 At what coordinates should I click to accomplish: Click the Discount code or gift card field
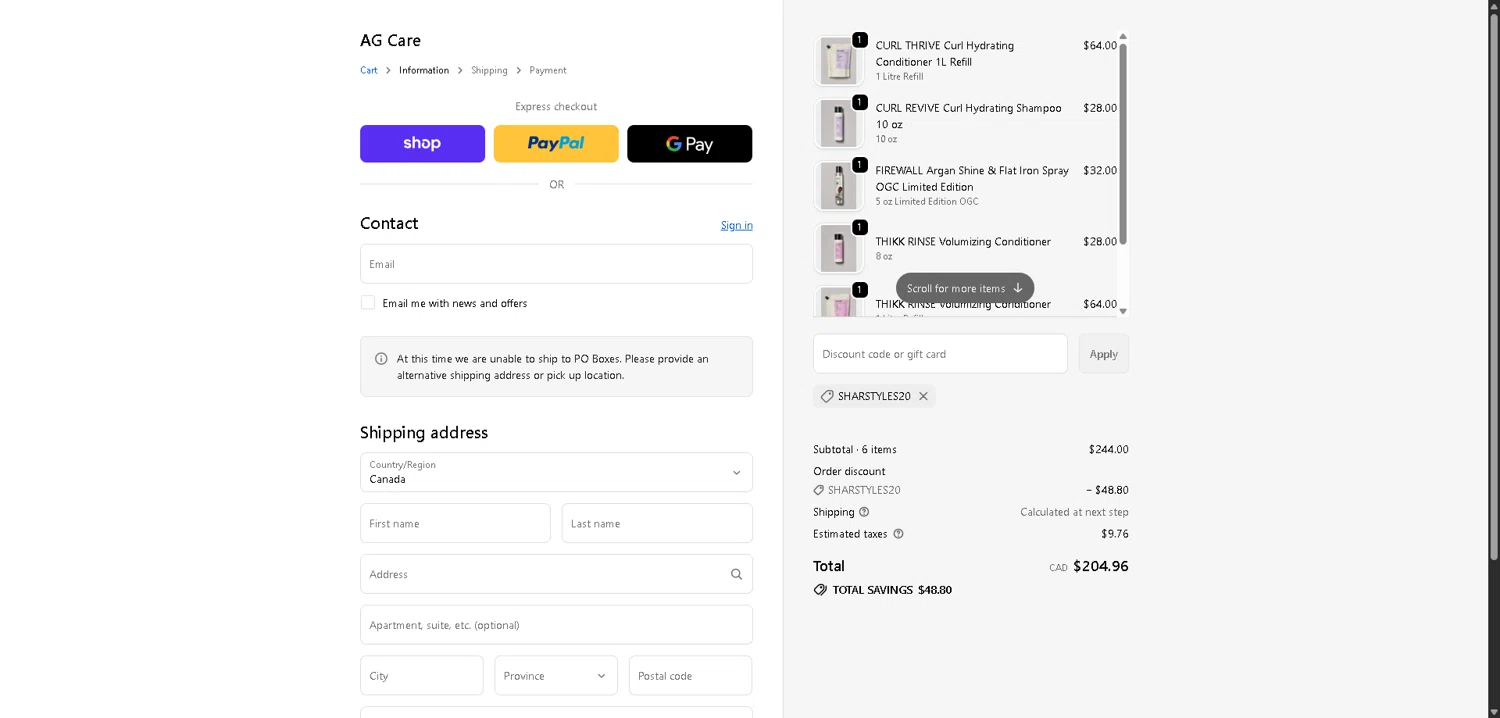[940, 354]
